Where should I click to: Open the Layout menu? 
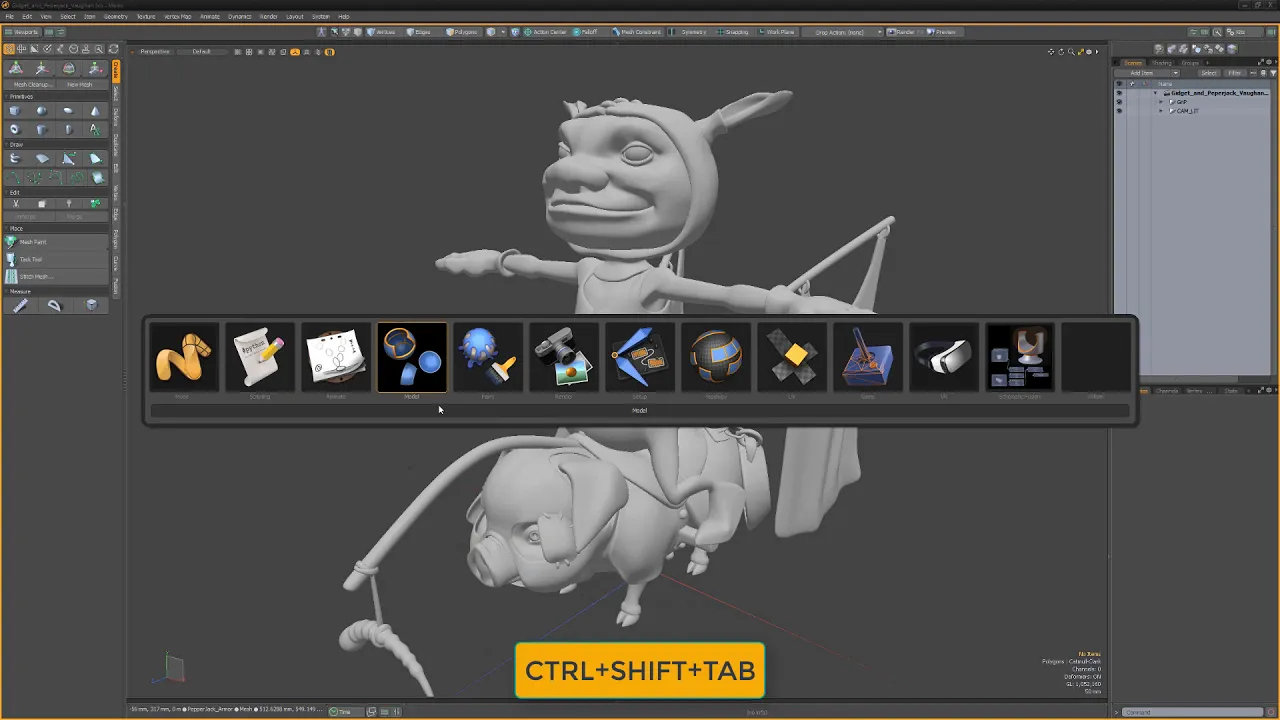pyautogui.click(x=295, y=17)
